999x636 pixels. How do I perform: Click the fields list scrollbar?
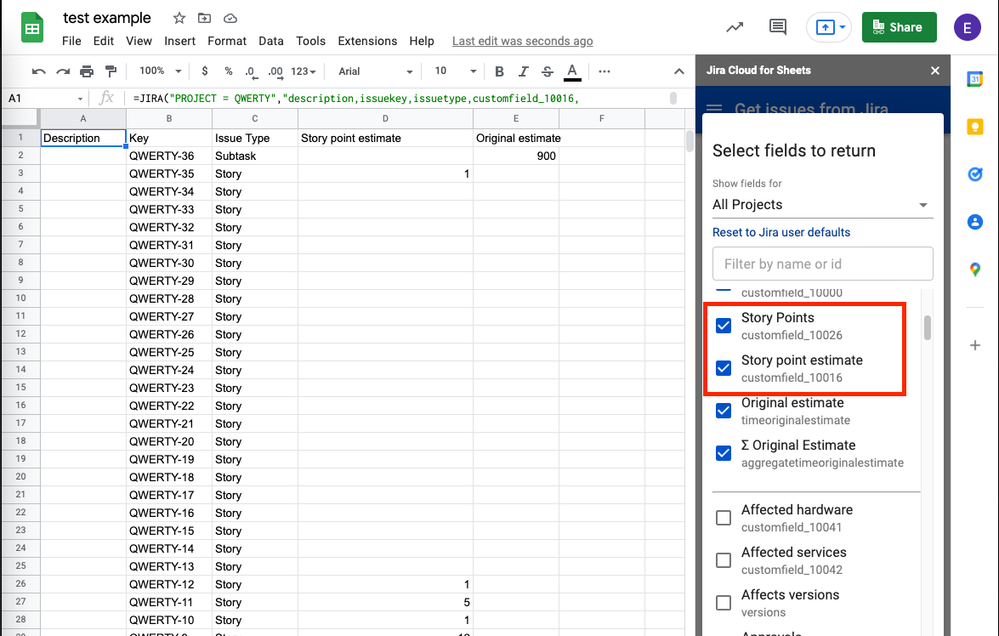(927, 328)
